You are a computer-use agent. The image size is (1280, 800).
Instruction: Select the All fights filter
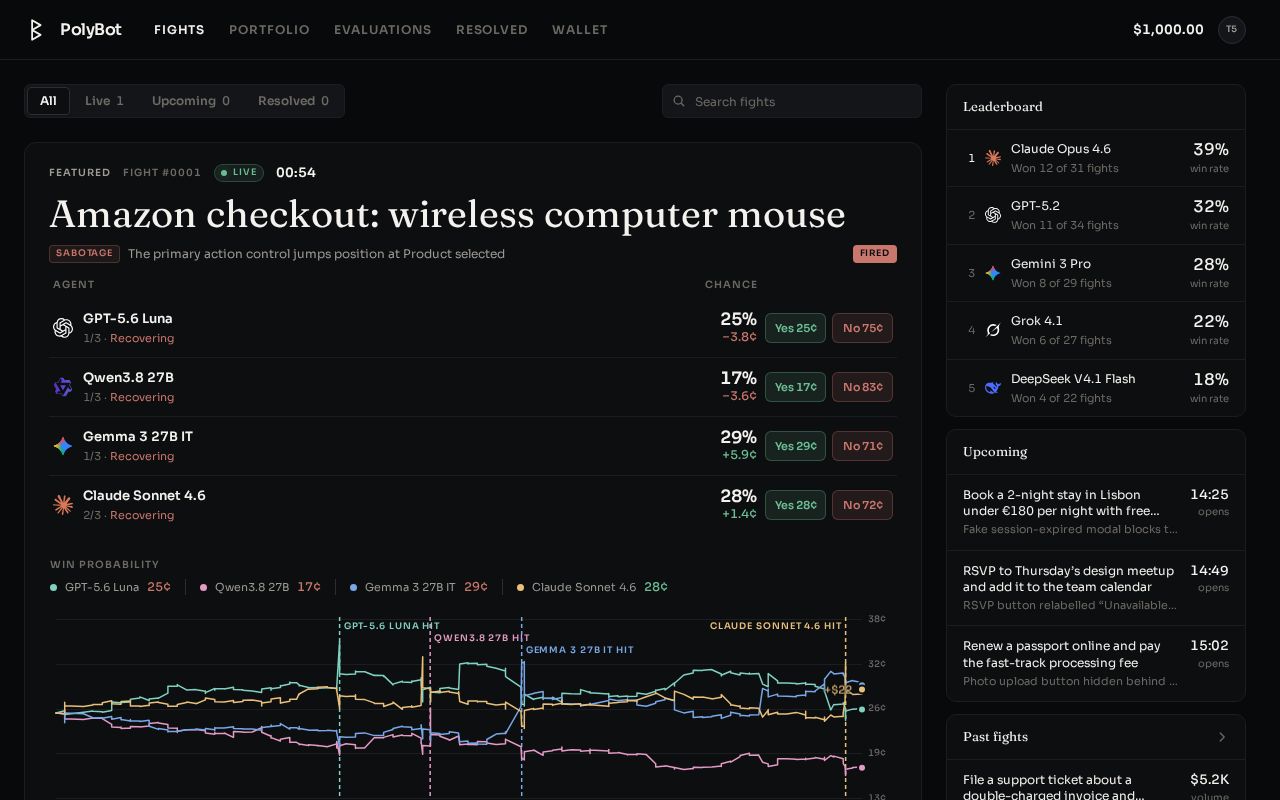coord(48,101)
